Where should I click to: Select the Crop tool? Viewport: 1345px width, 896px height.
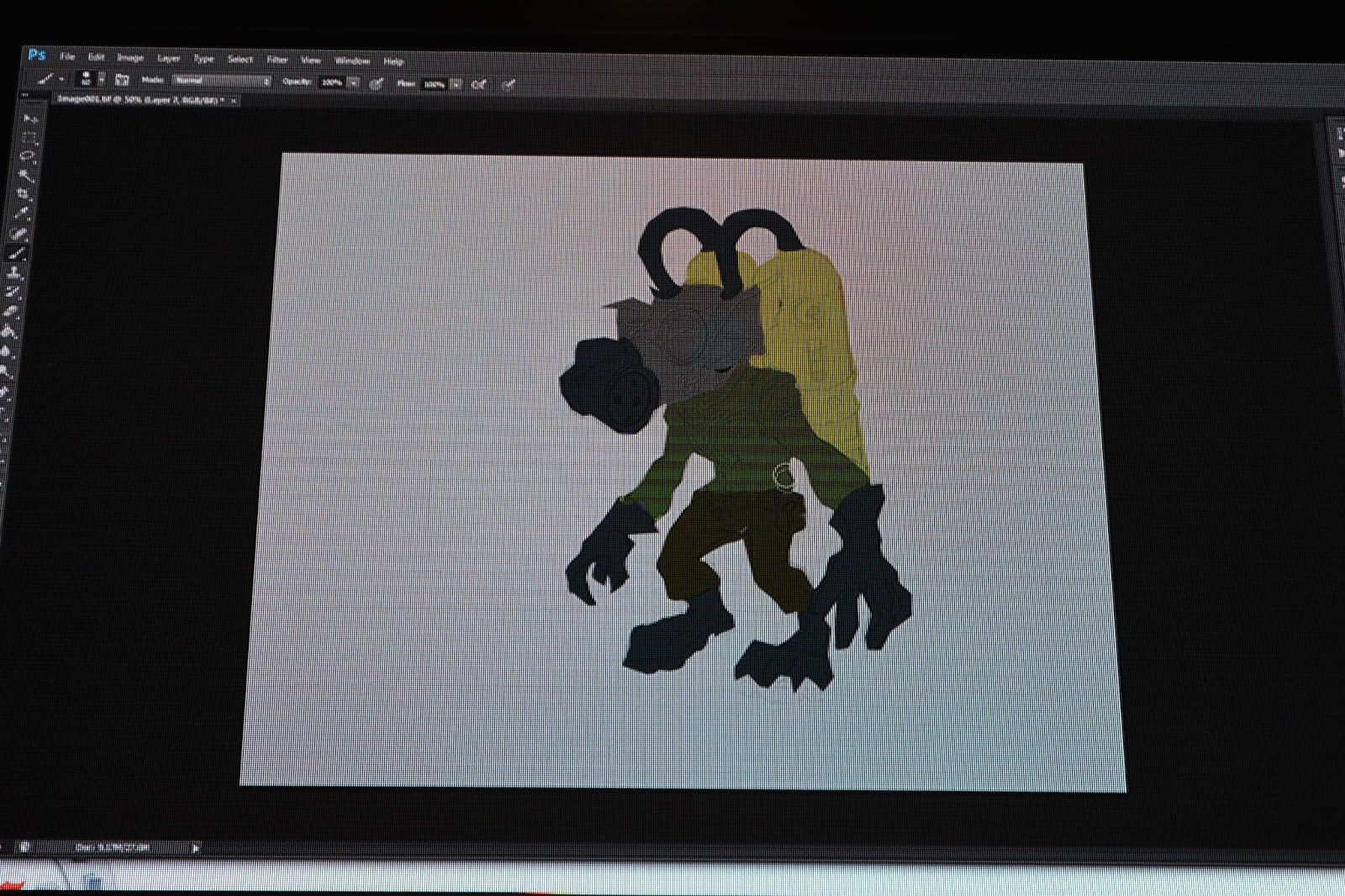[x=25, y=195]
